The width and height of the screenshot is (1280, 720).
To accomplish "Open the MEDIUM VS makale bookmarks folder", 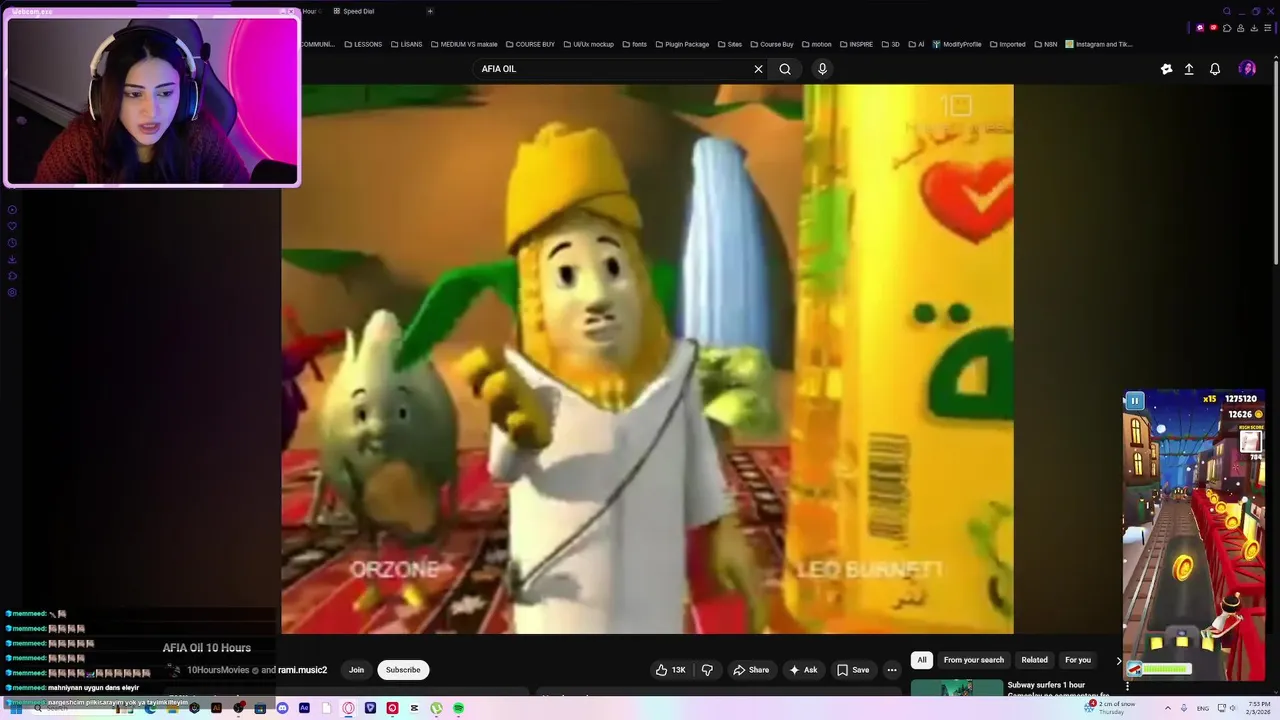I will (x=463, y=44).
